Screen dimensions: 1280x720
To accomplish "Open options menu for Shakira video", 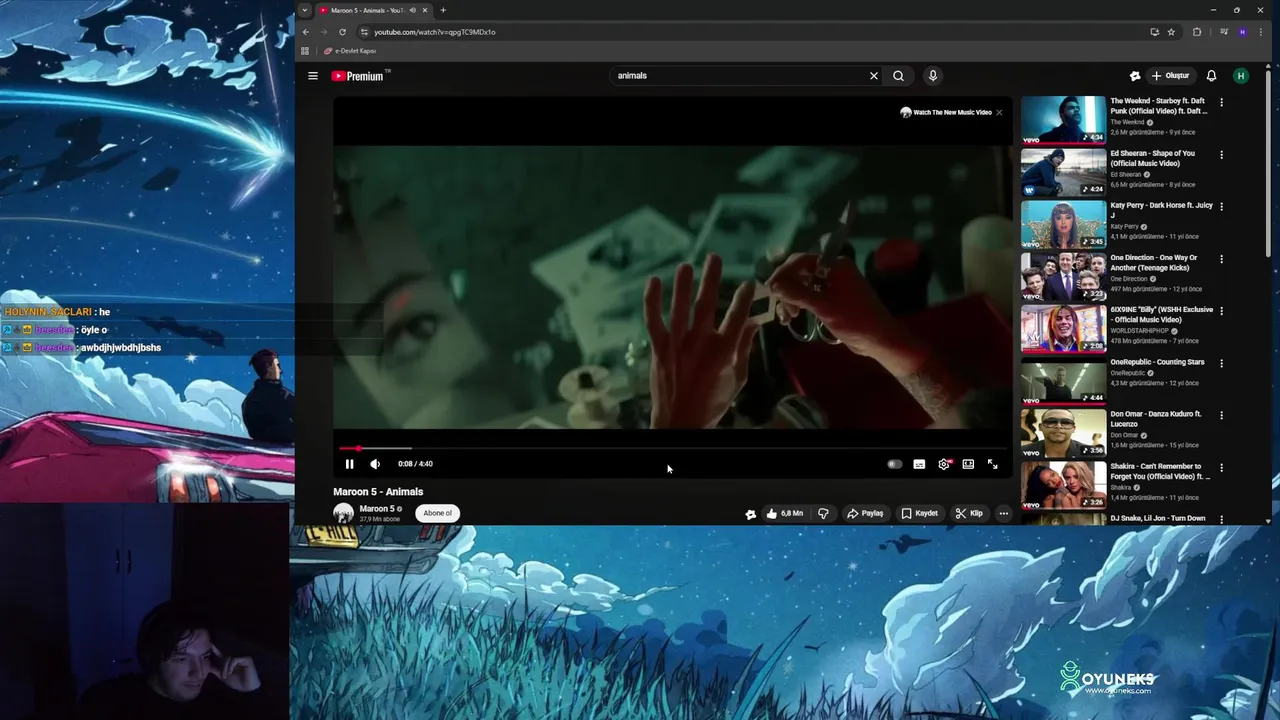I will (x=1221, y=467).
